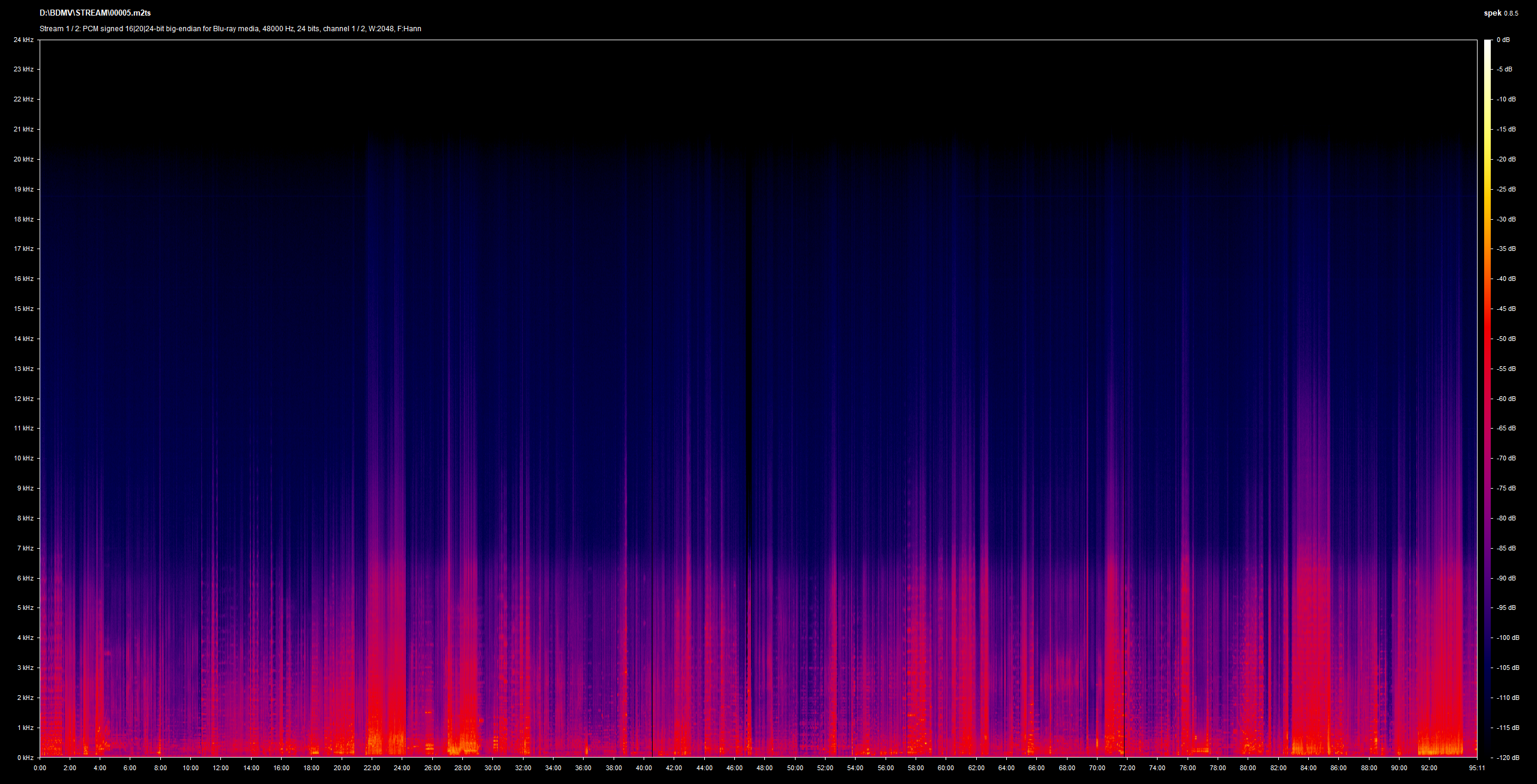Click the stream info text line
This screenshot has width=1537, height=784.
(231, 29)
